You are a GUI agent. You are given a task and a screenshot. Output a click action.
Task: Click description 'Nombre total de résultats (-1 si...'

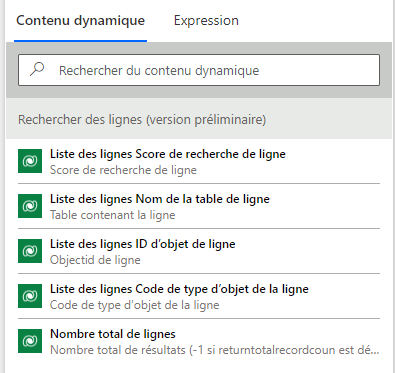[214, 350]
